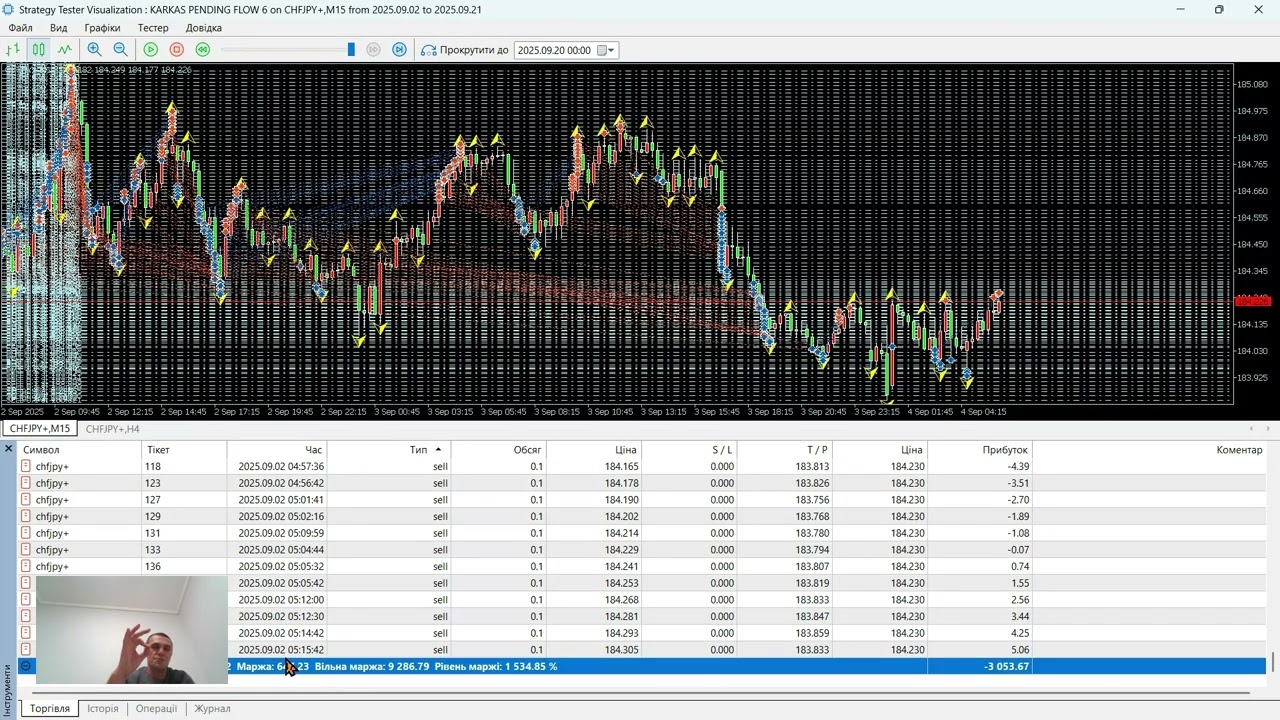Stop the strategy test
Viewport: 1280px width, 720px height.
pyautogui.click(x=177, y=50)
